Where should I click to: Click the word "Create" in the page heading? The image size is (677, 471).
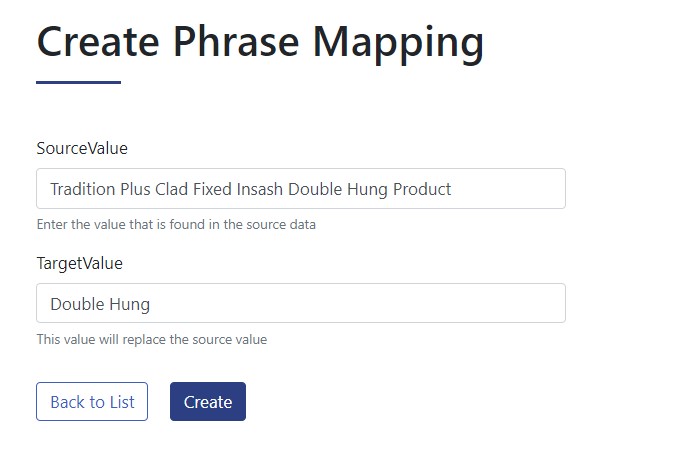[98, 42]
